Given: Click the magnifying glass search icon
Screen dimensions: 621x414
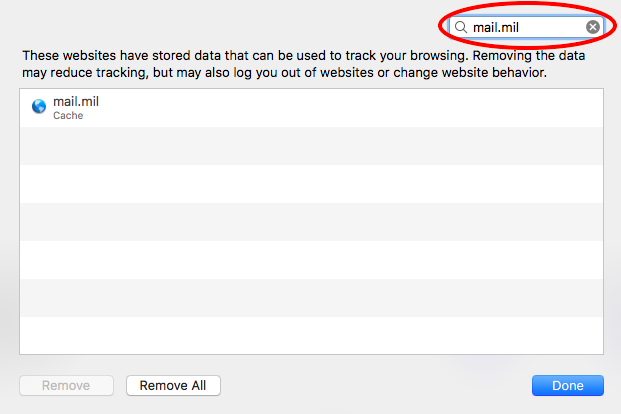Looking at the screenshot, I should pos(462,27).
